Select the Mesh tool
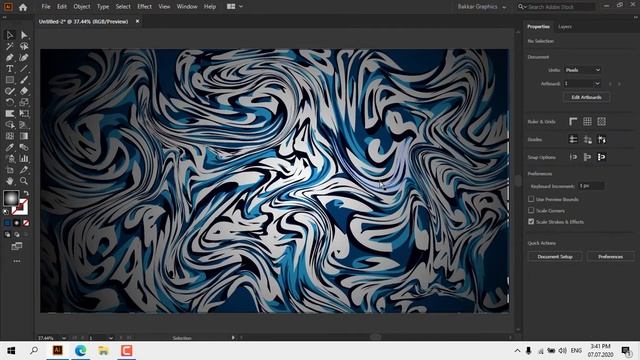This screenshot has height=360, width=640. 9,136
